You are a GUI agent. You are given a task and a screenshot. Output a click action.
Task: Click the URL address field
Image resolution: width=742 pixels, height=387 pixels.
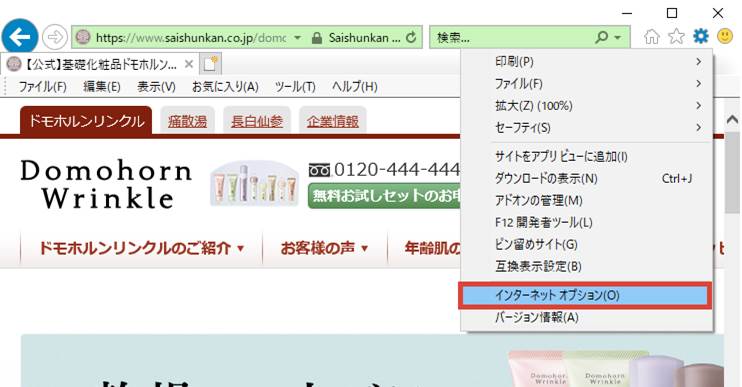click(191, 37)
